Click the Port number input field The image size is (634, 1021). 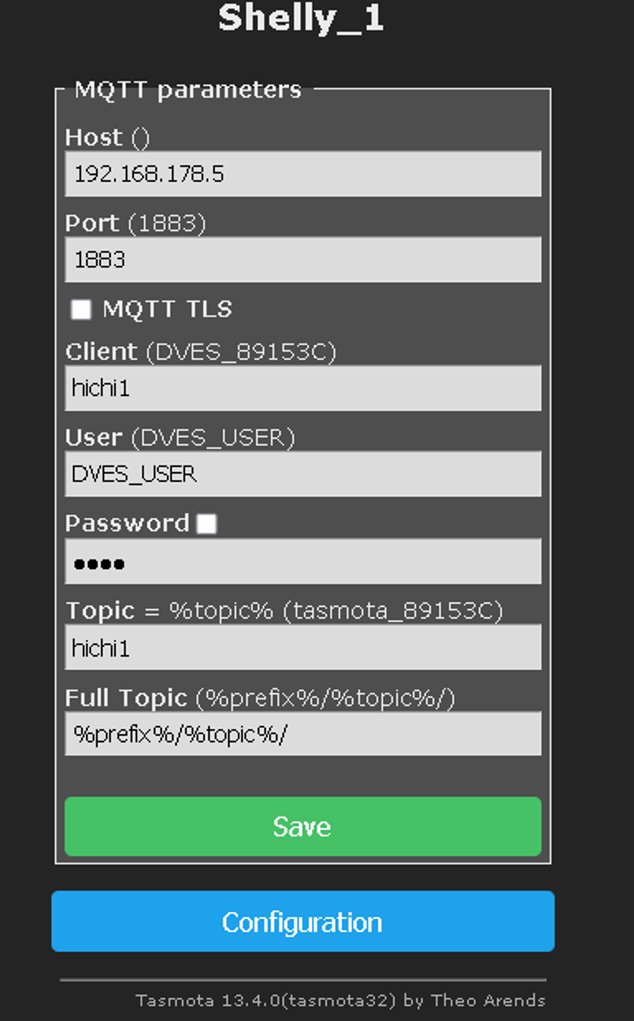(x=302, y=260)
